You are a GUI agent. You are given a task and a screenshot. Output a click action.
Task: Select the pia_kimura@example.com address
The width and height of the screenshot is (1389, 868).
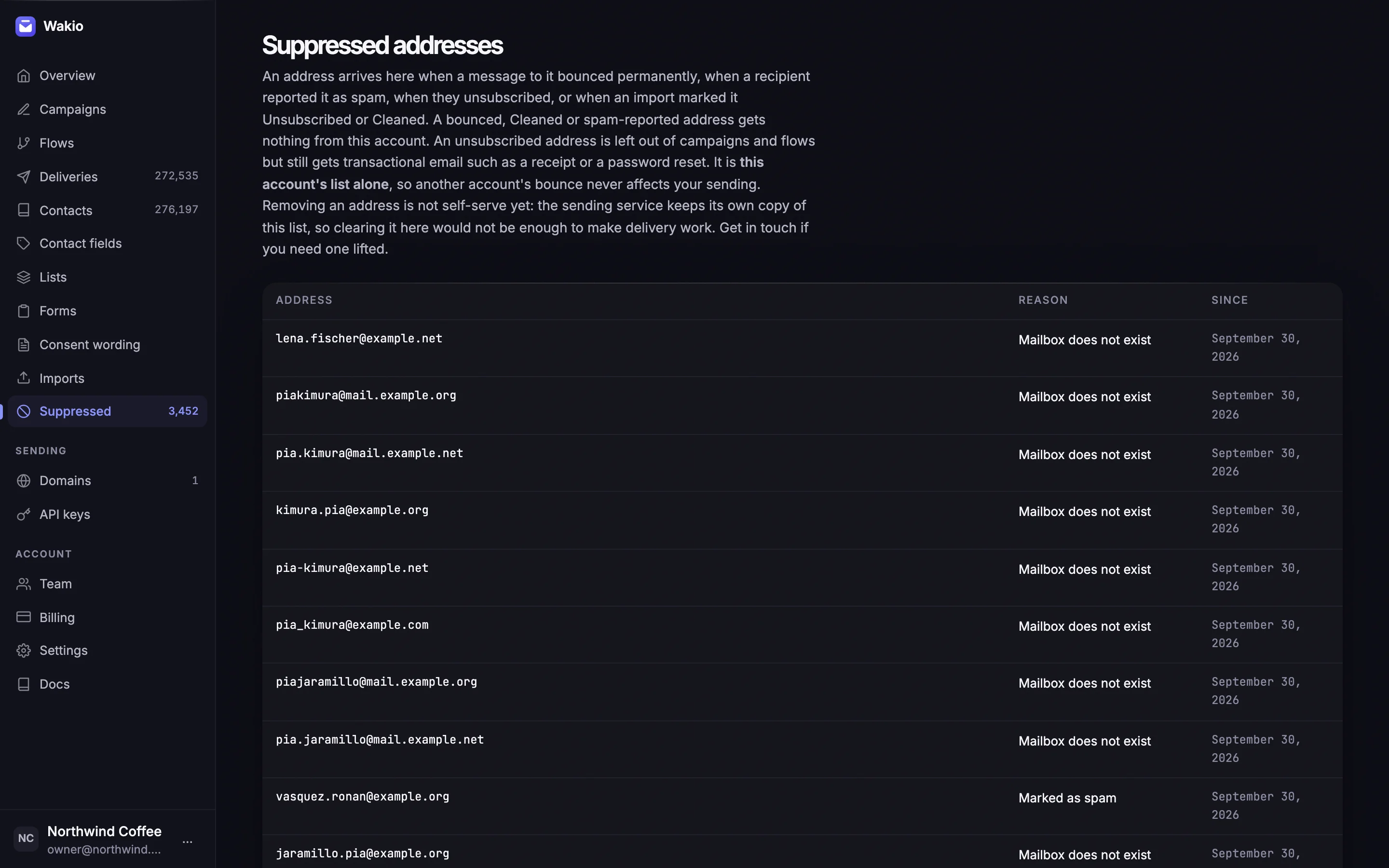pyautogui.click(x=352, y=624)
